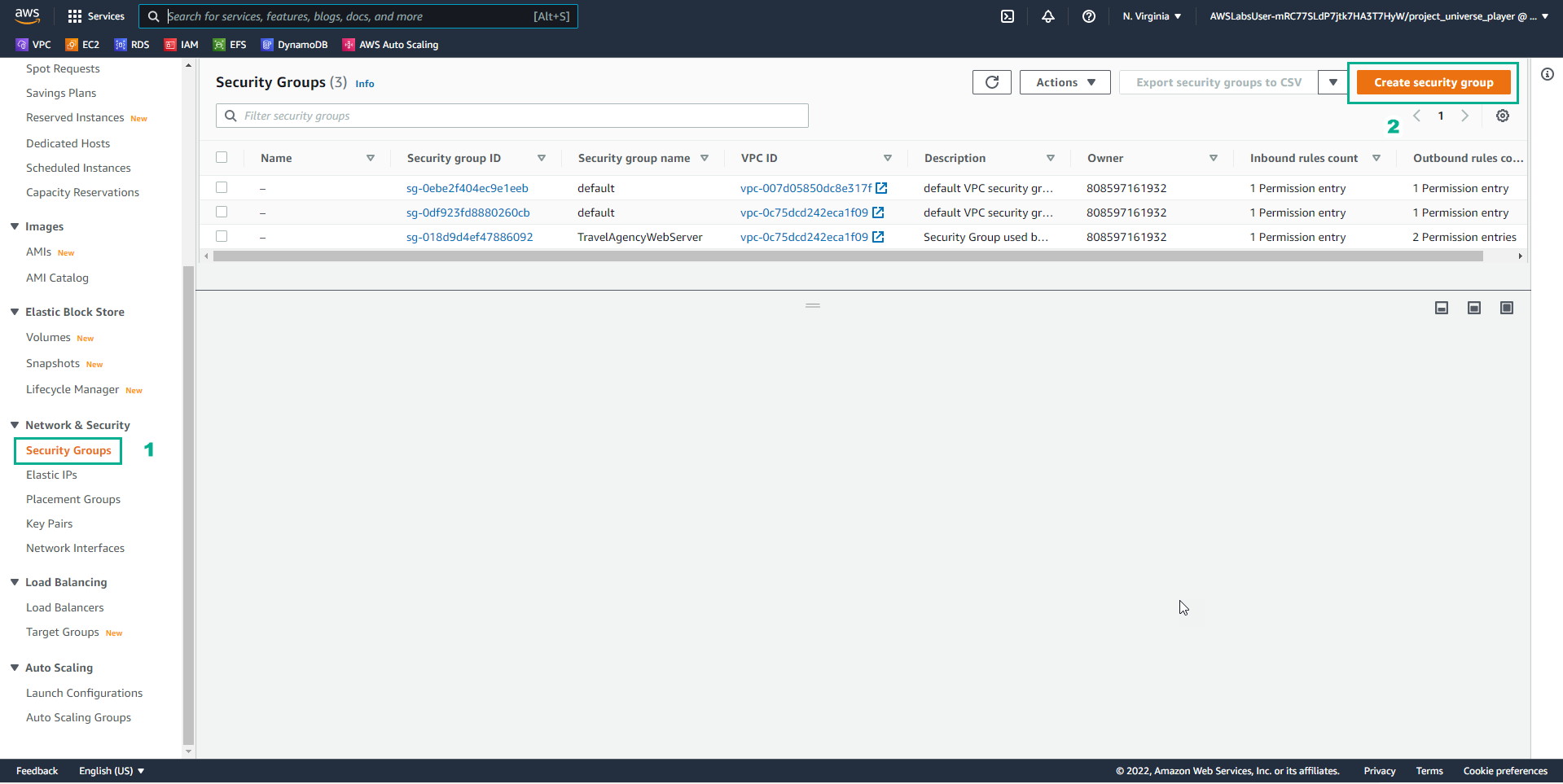Open the info panel icon at right edge
Screen dimensions: 1563x784
[1548, 74]
